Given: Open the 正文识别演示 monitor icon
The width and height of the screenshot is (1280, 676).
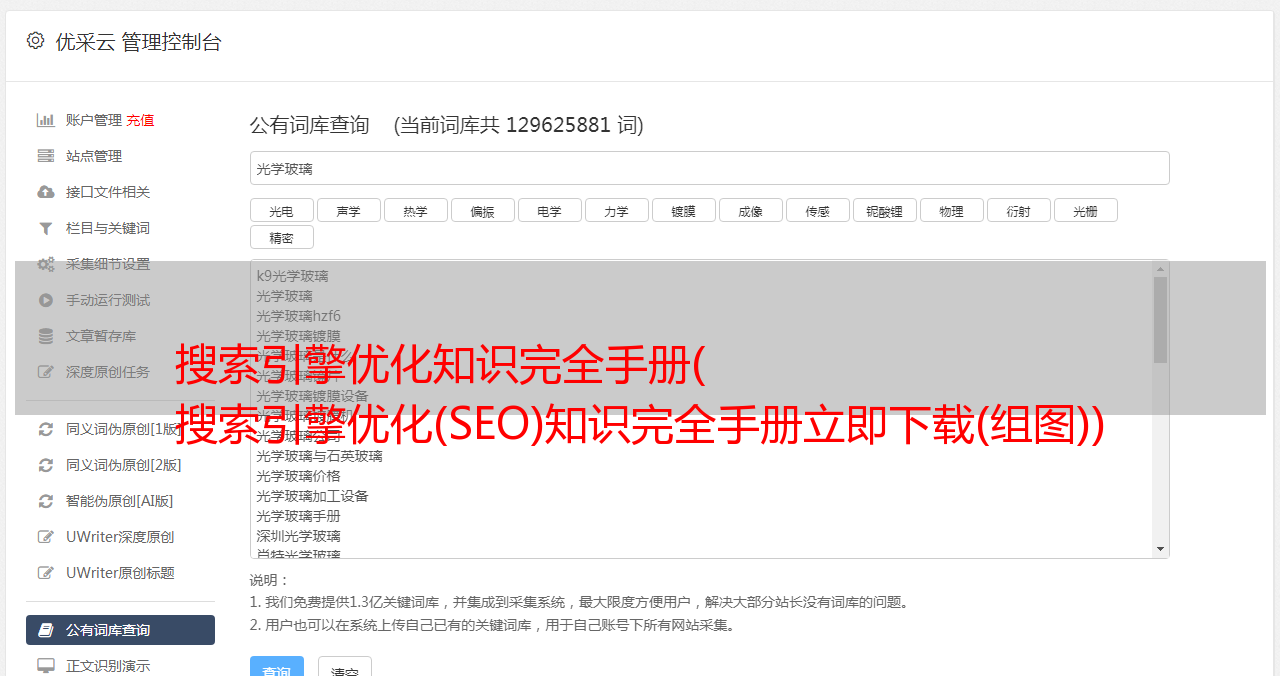Looking at the screenshot, I should pyautogui.click(x=45, y=666).
